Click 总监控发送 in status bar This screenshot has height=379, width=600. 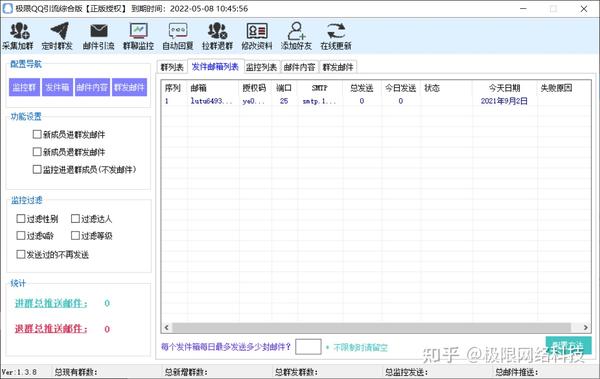coord(406,372)
